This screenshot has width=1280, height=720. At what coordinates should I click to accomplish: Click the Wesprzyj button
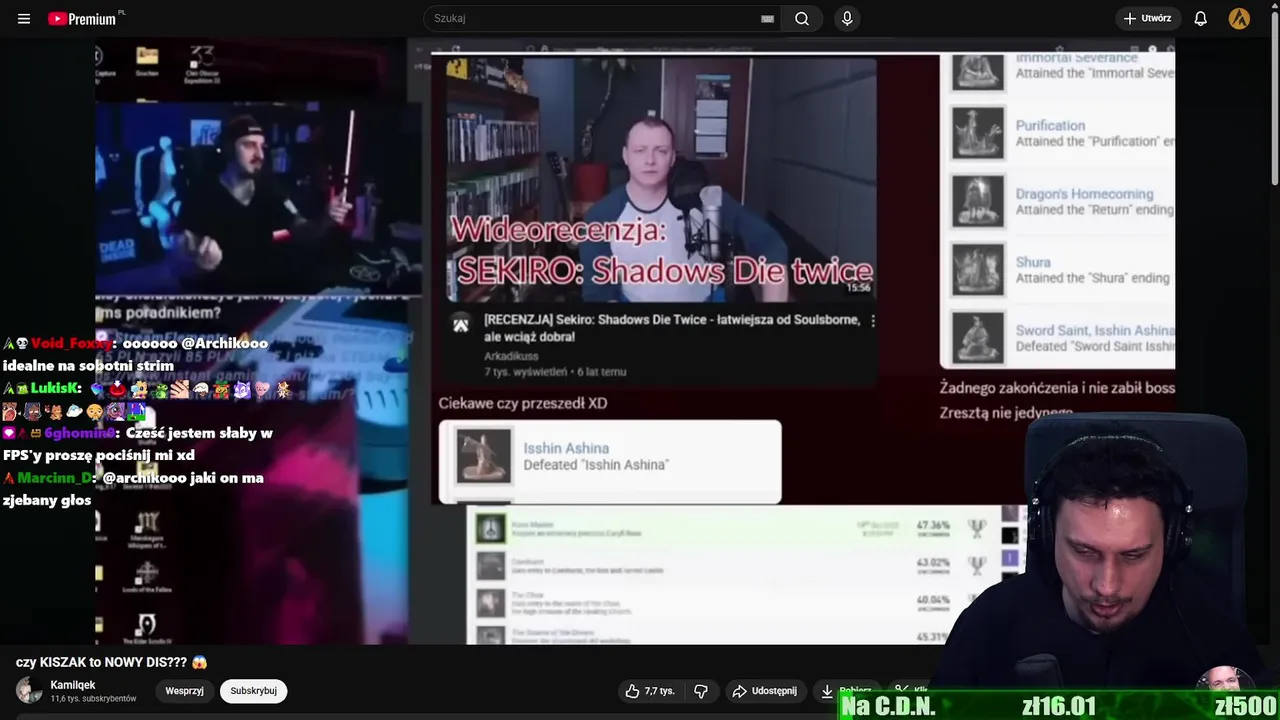point(184,691)
